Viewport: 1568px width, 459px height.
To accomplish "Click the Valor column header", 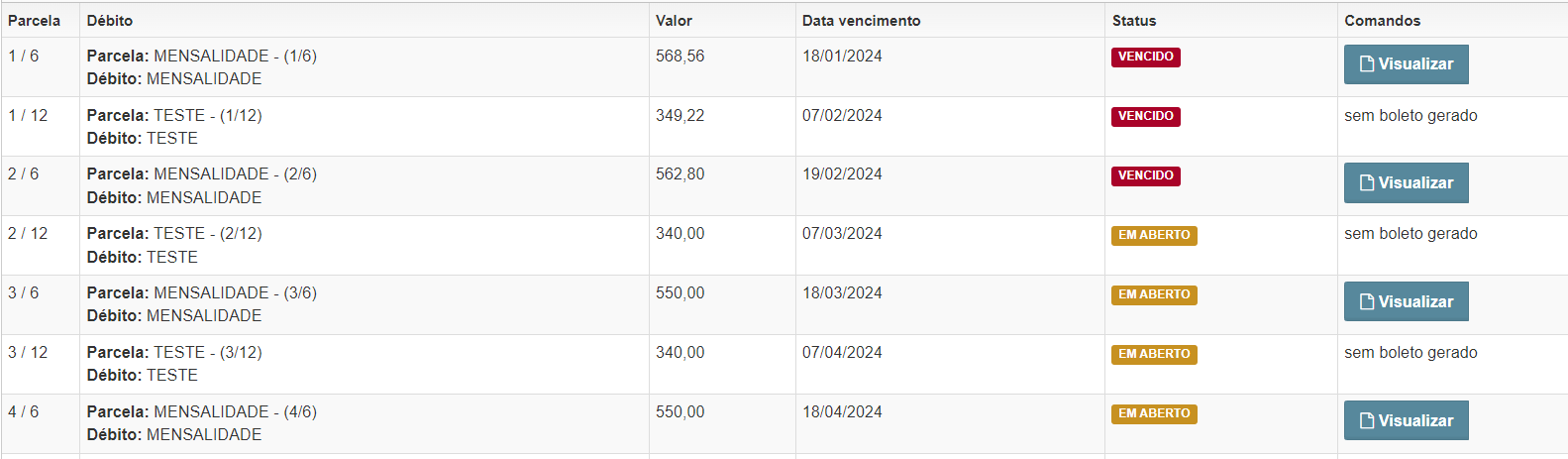I will [674, 21].
